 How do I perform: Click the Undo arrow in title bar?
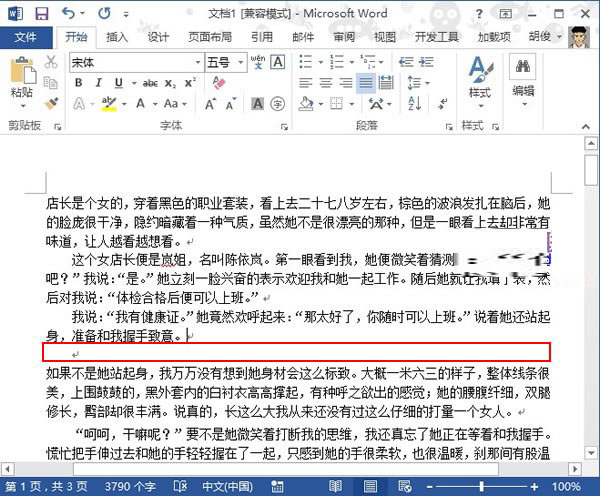pos(67,14)
